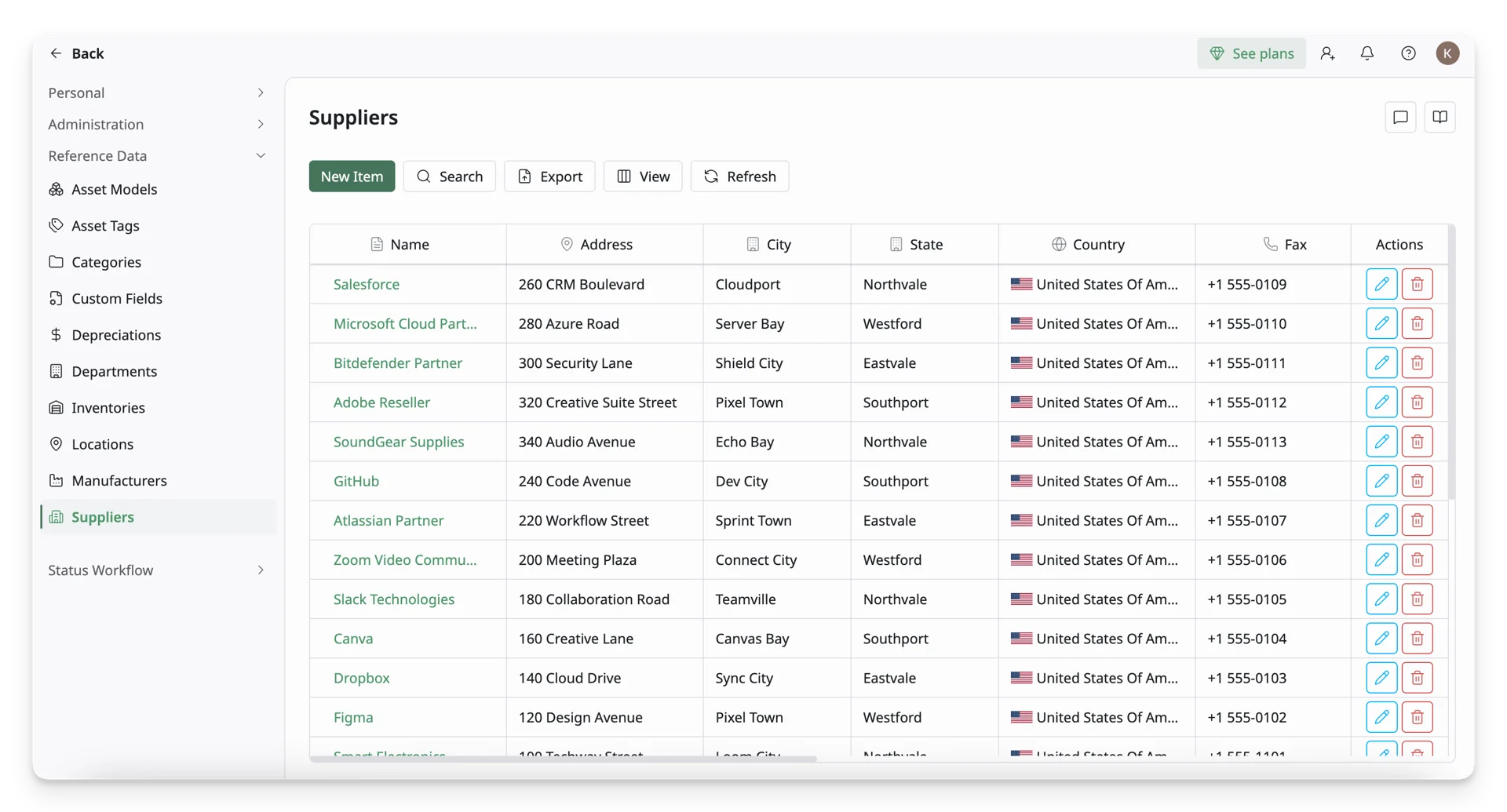Viewport: 1507px width, 812px height.
Task: Open Manufacturers page
Action: click(157, 480)
